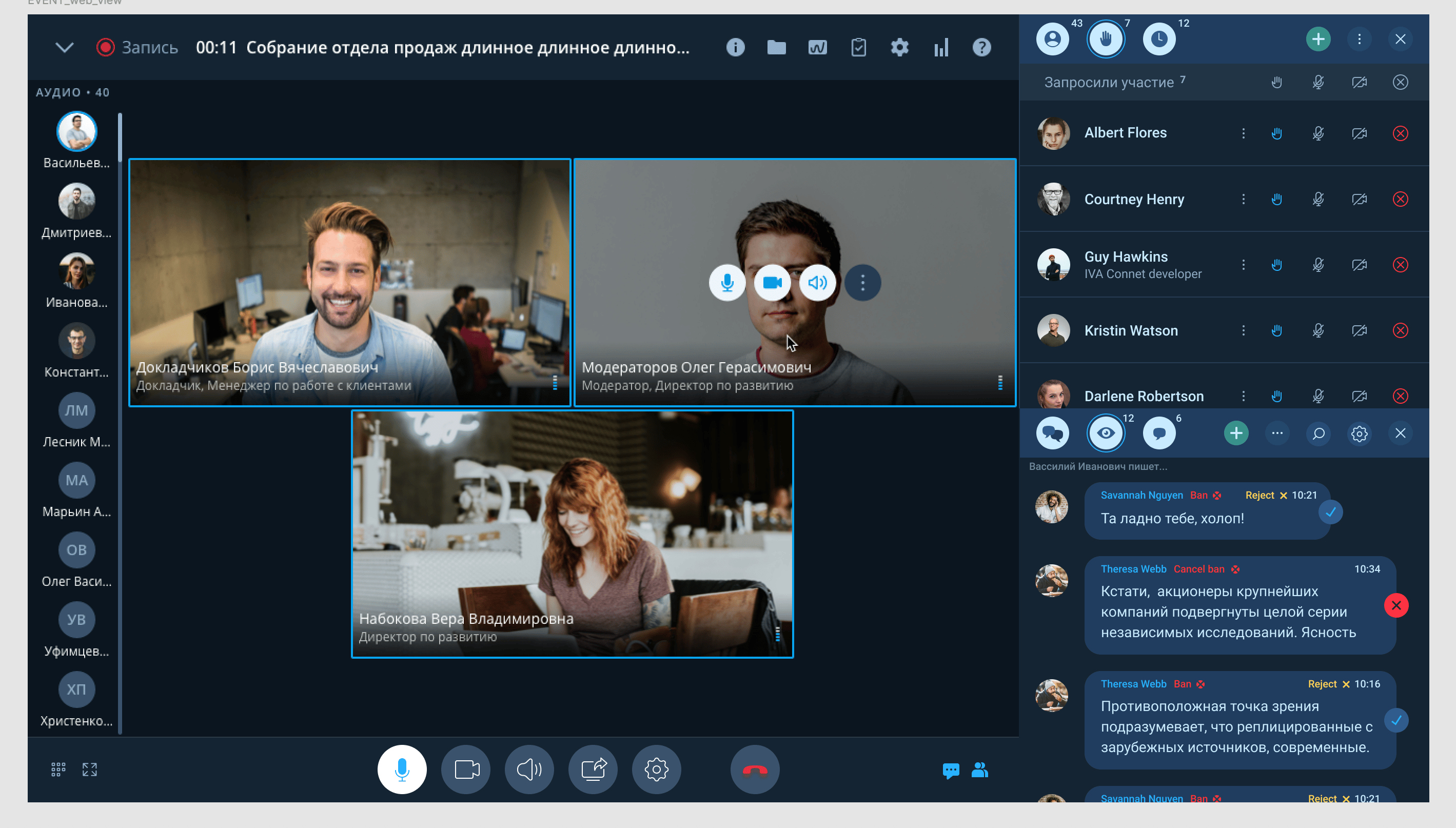The image size is (1456, 828).
Task: Open the statistics bar chart icon
Action: coord(941,47)
